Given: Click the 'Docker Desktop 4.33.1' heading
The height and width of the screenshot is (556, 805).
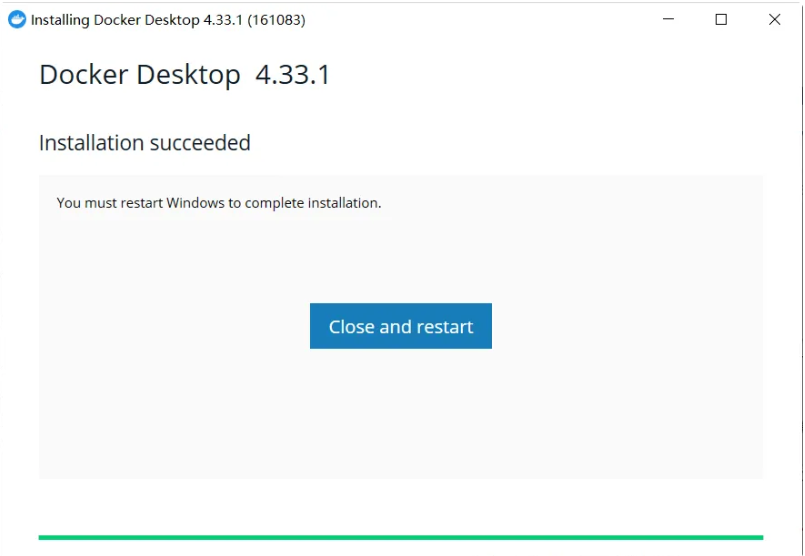Looking at the screenshot, I should point(184,75).
